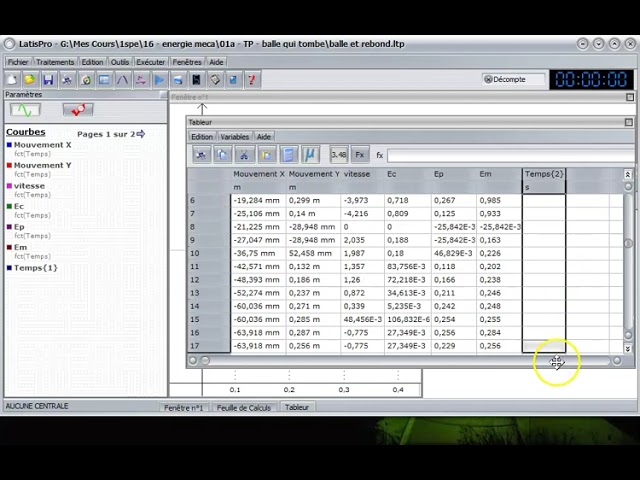Click the parabola curve icon
This screenshot has width=640, height=480.
click(x=122, y=80)
